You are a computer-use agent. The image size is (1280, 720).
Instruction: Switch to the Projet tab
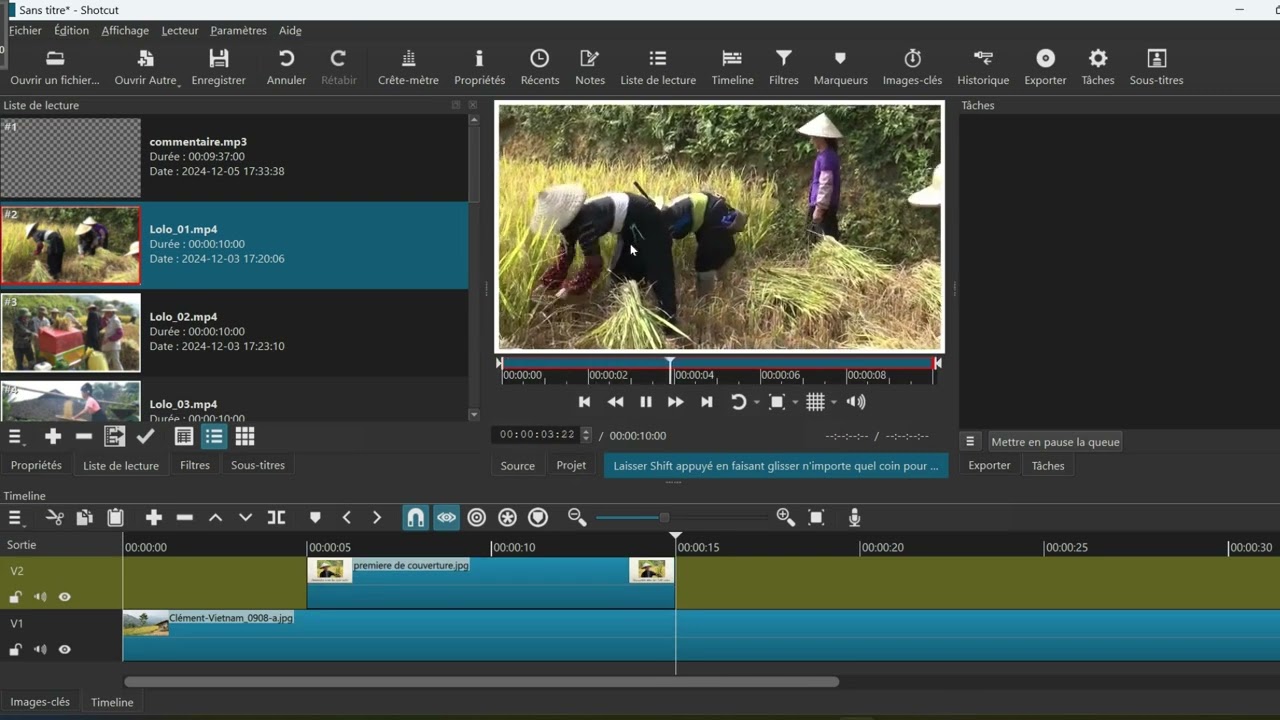point(571,465)
